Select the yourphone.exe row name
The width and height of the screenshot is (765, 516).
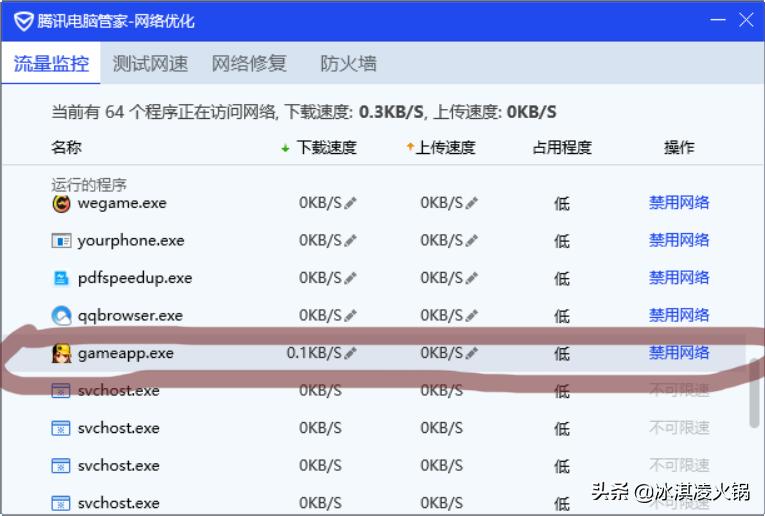[x=131, y=240]
